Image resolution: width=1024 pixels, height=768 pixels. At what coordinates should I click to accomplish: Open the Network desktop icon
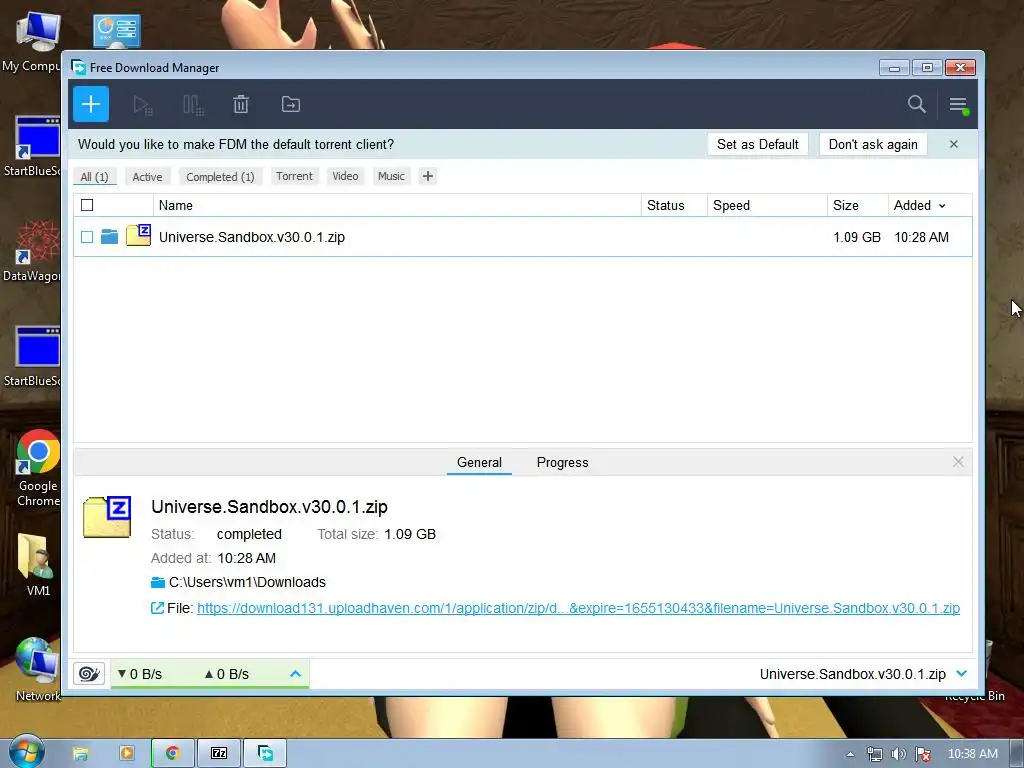pyautogui.click(x=37, y=669)
